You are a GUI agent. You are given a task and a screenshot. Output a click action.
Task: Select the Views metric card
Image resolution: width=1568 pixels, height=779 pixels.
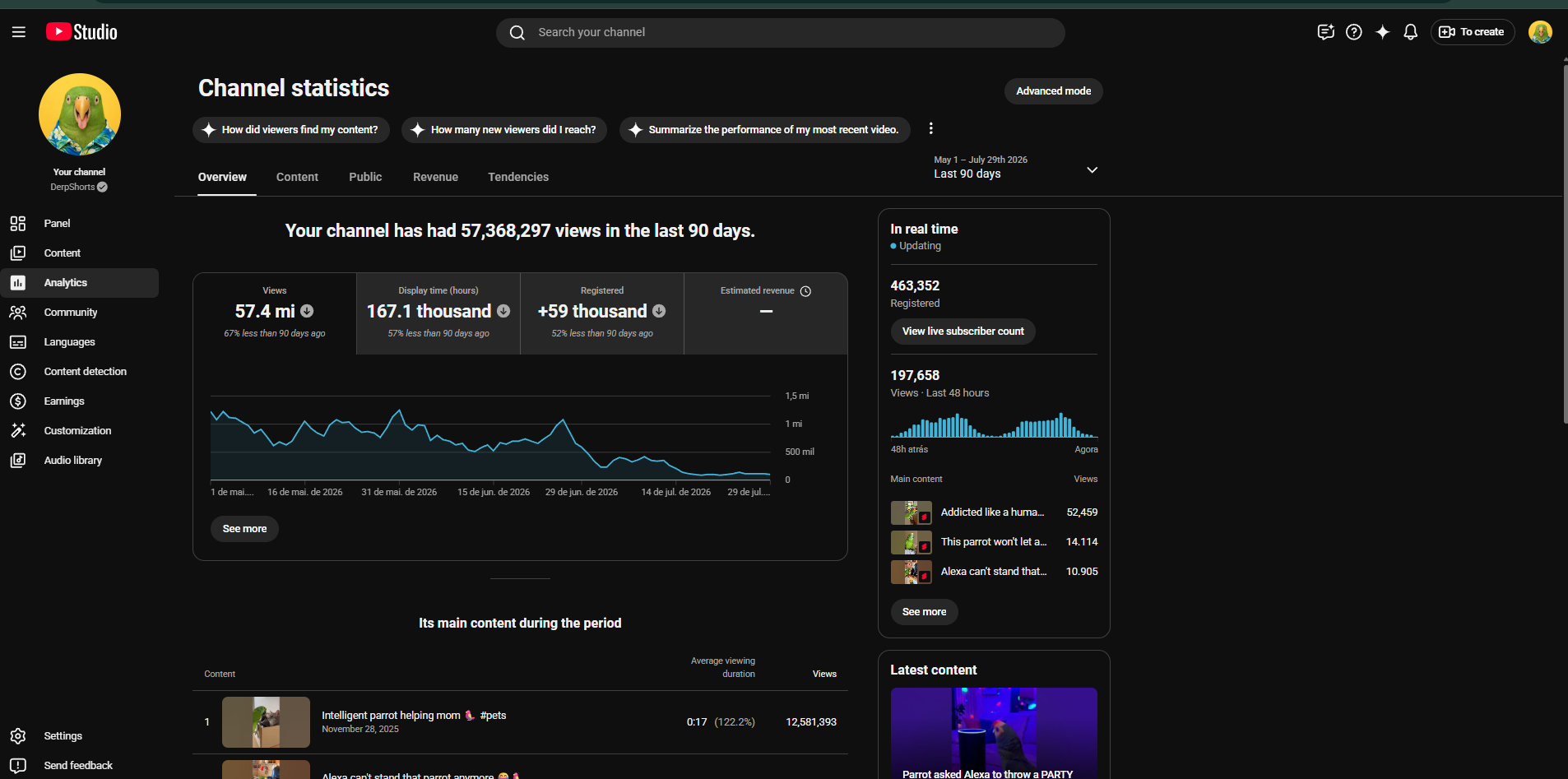[x=275, y=313]
